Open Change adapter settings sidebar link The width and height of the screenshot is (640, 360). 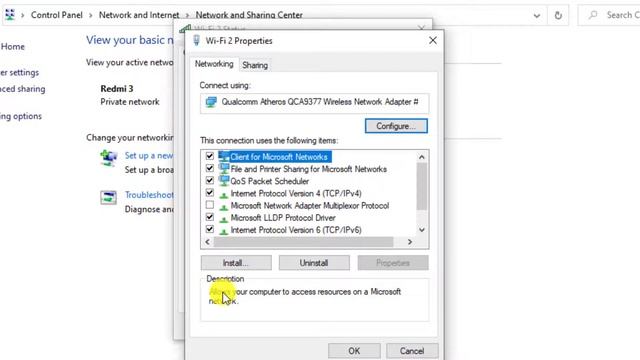pyautogui.click(x=19, y=72)
